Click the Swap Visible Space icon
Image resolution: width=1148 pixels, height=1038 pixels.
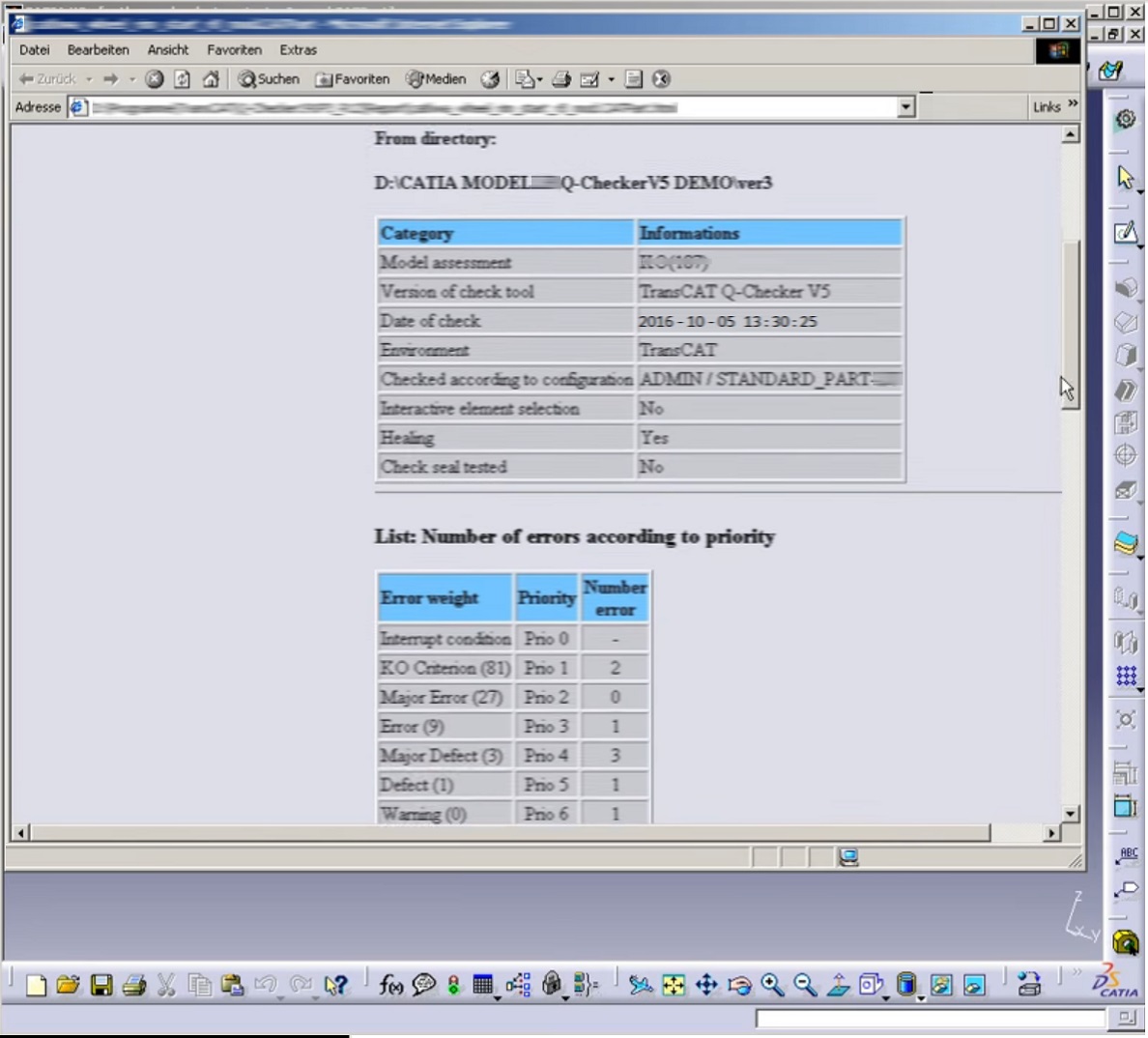coord(974,985)
